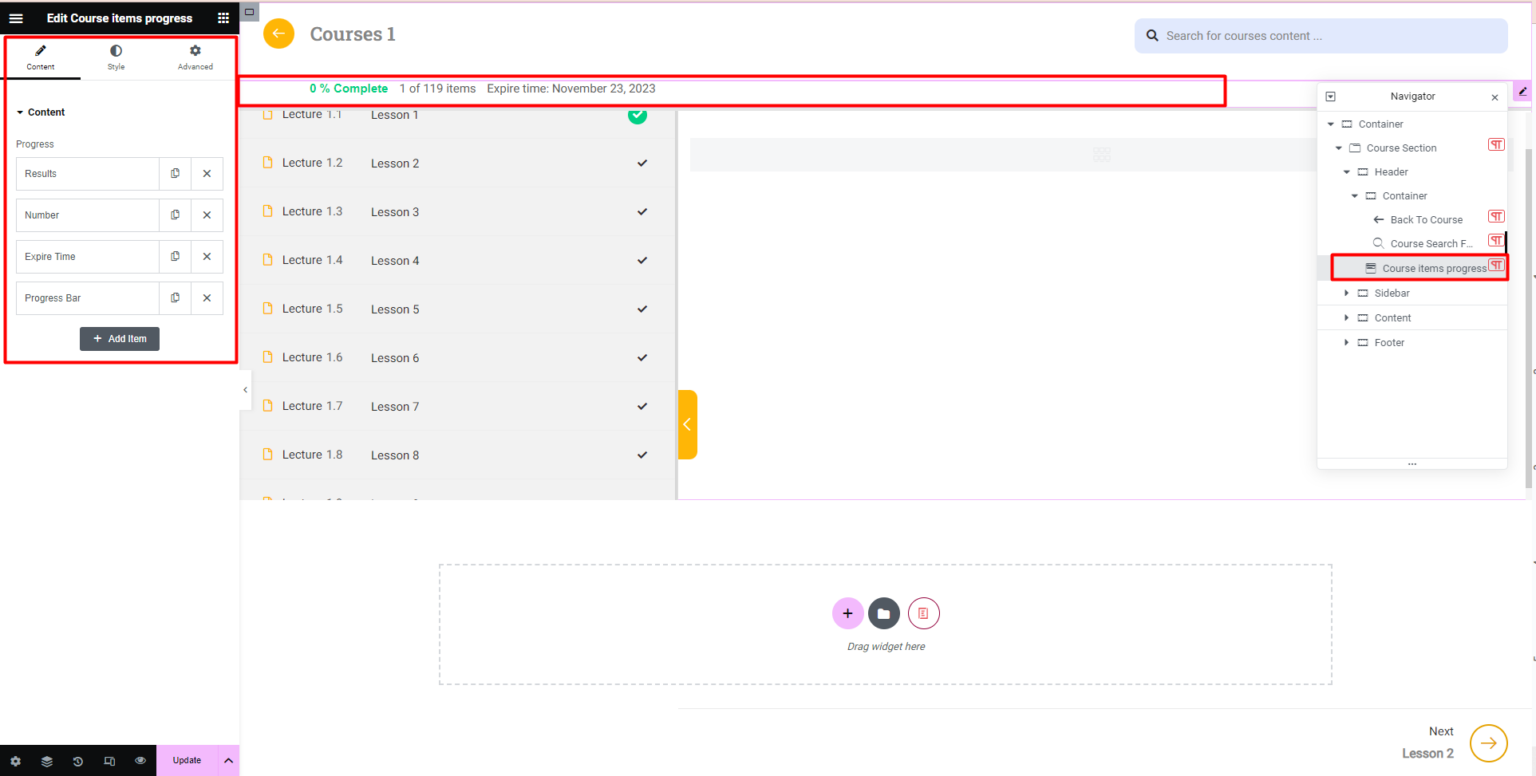The width and height of the screenshot is (1536, 776).
Task: Open templates via the folder icon
Action: pos(884,612)
